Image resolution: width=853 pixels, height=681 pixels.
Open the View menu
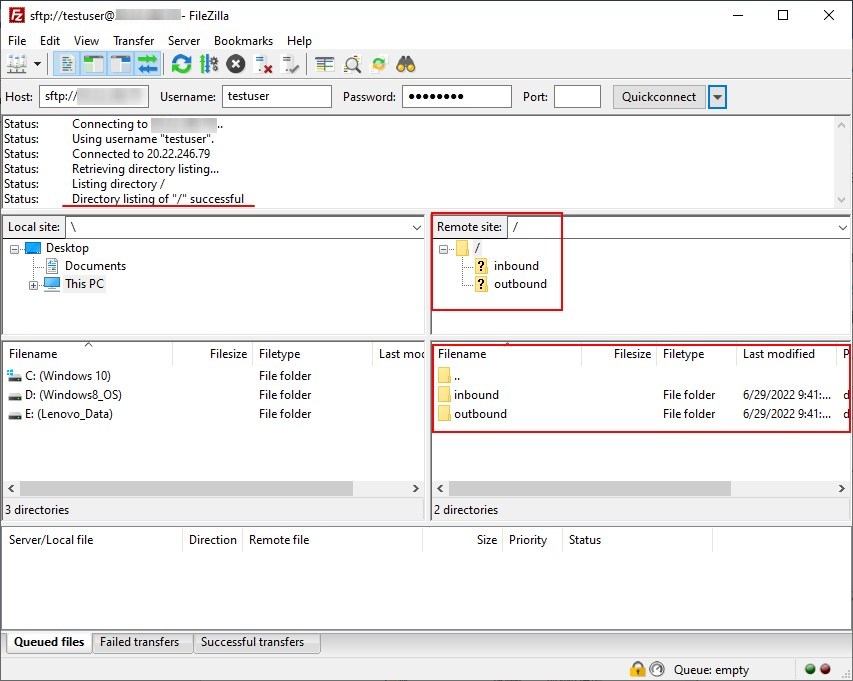(86, 41)
